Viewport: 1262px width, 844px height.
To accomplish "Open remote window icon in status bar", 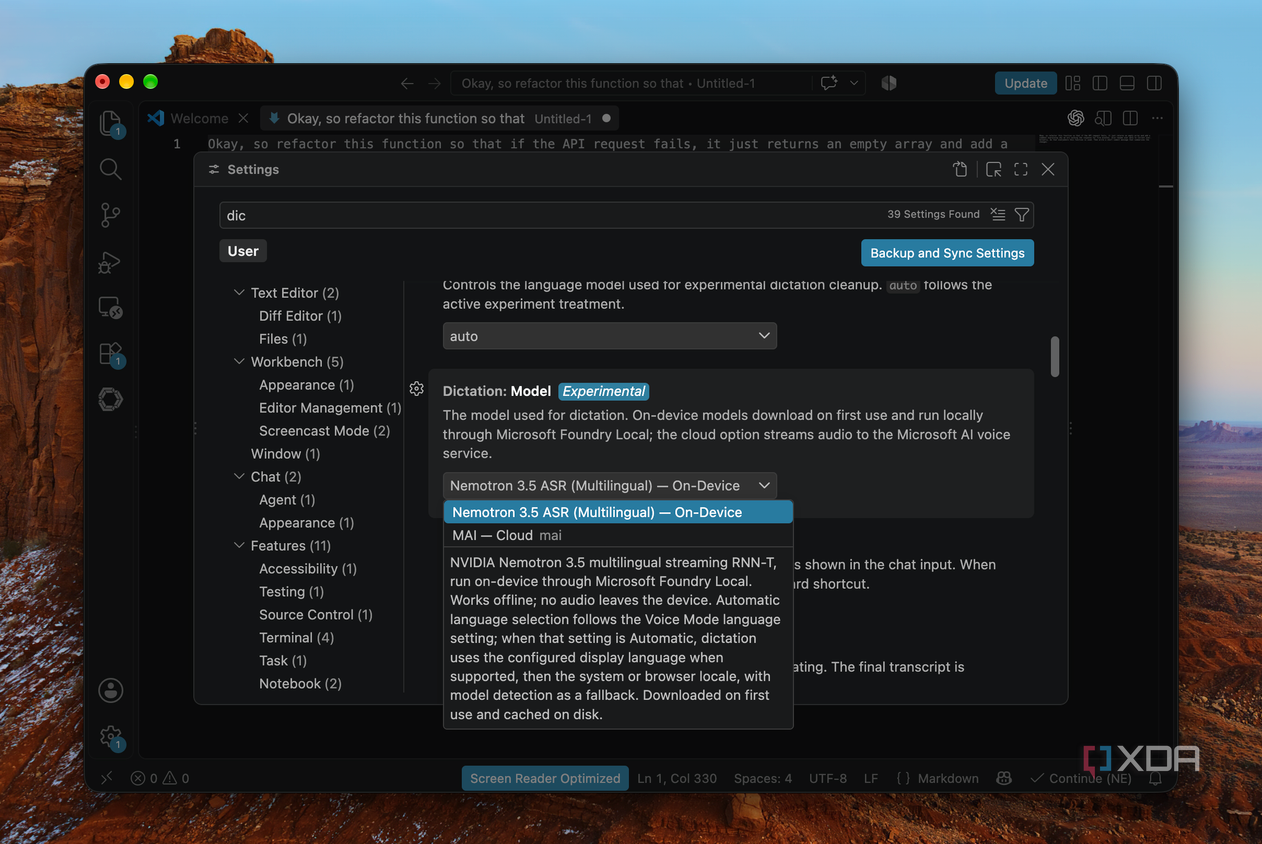I will pos(107,778).
